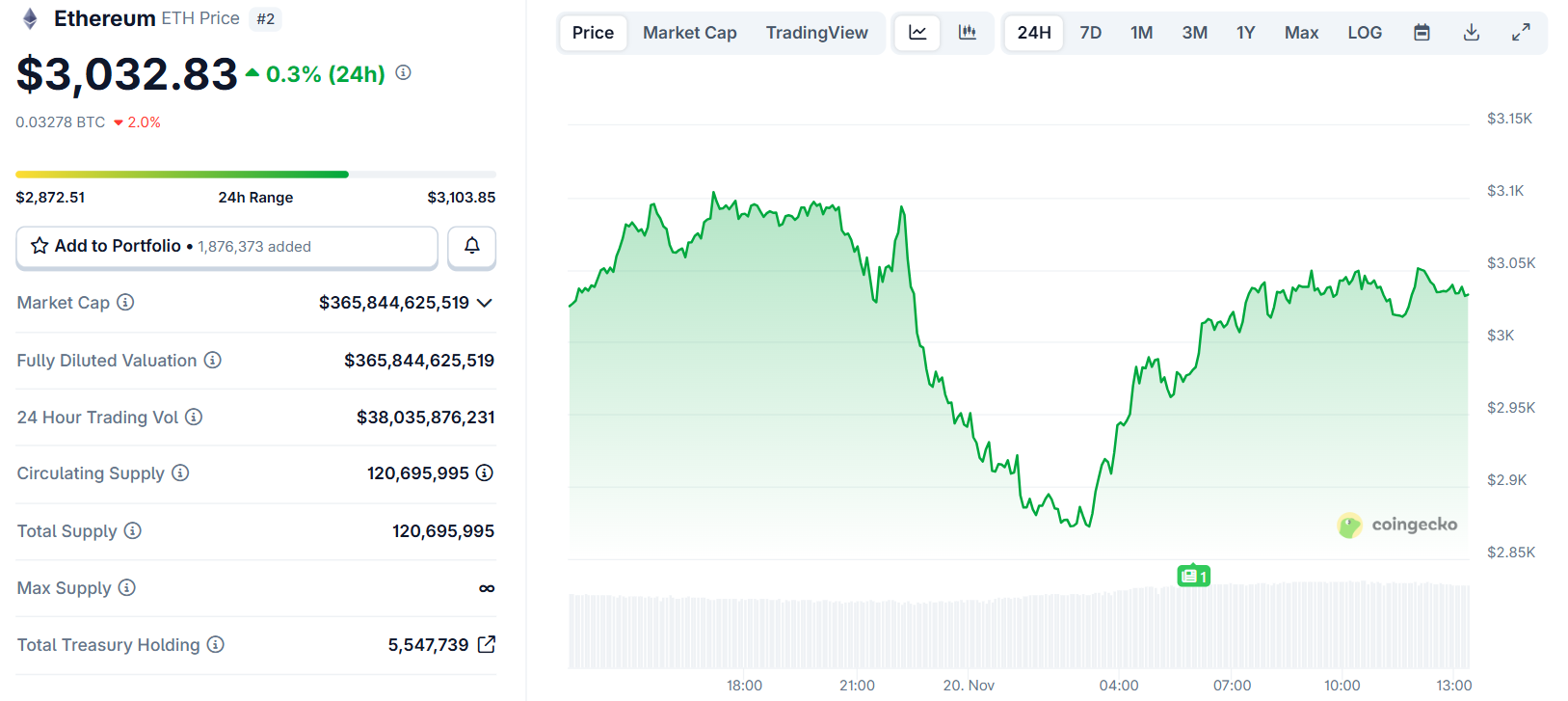Click the #2 rank badge
Viewport: 1568px width, 701px height.
pos(265,19)
